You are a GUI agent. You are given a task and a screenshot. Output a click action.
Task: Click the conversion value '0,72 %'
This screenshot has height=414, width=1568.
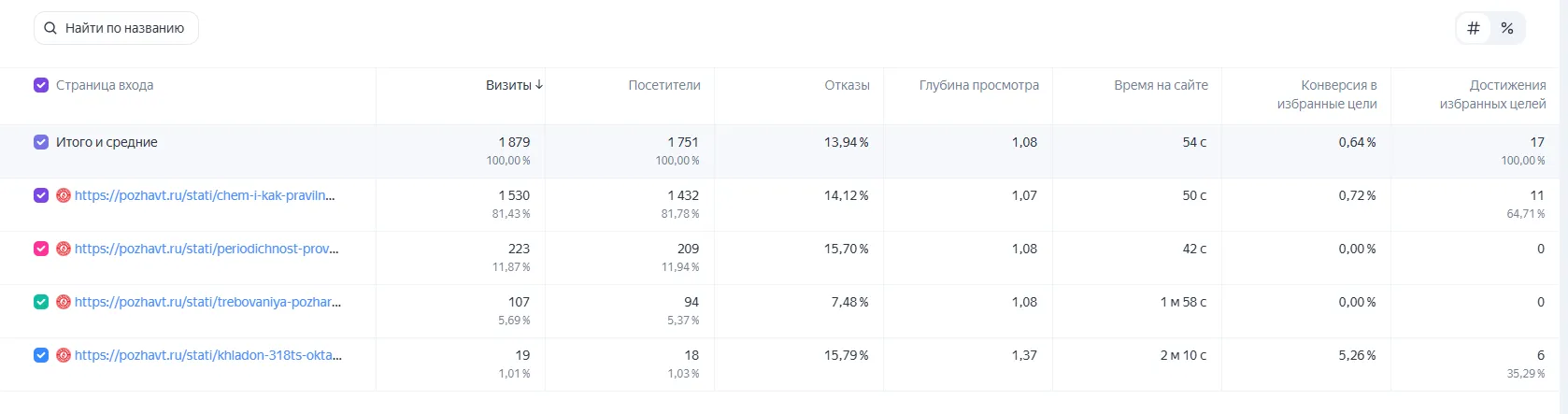click(x=1357, y=195)
